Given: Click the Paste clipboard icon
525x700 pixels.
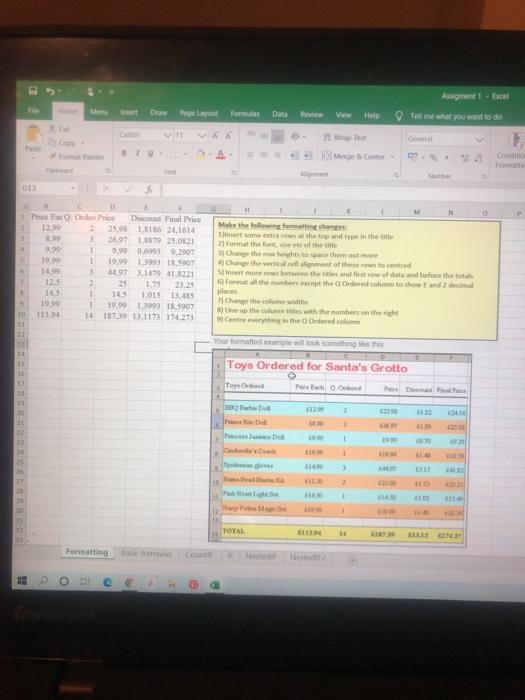Looking at the screenshot, I should coord(33,133).
